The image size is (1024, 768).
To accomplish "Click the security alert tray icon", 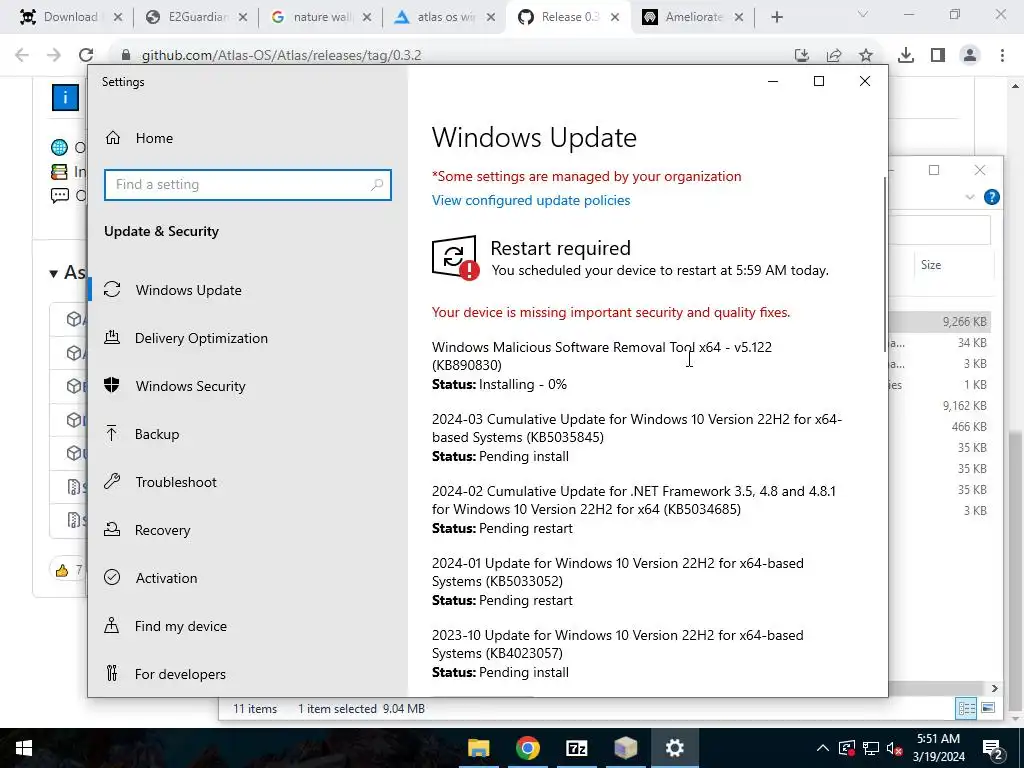I will [x=846, y=748].
